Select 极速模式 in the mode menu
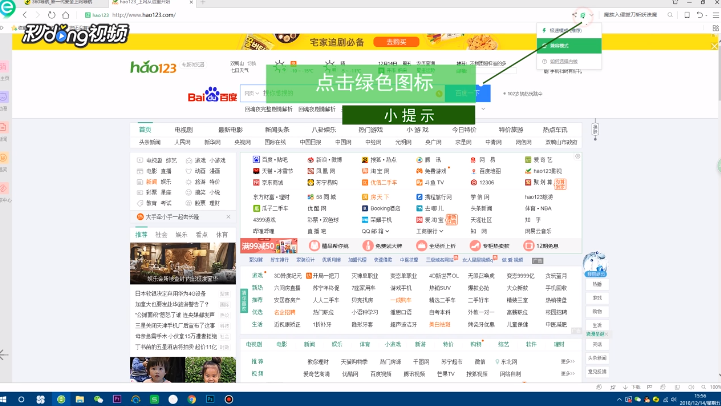This screenshot has width=721, height=406. [x=569, y=30]
